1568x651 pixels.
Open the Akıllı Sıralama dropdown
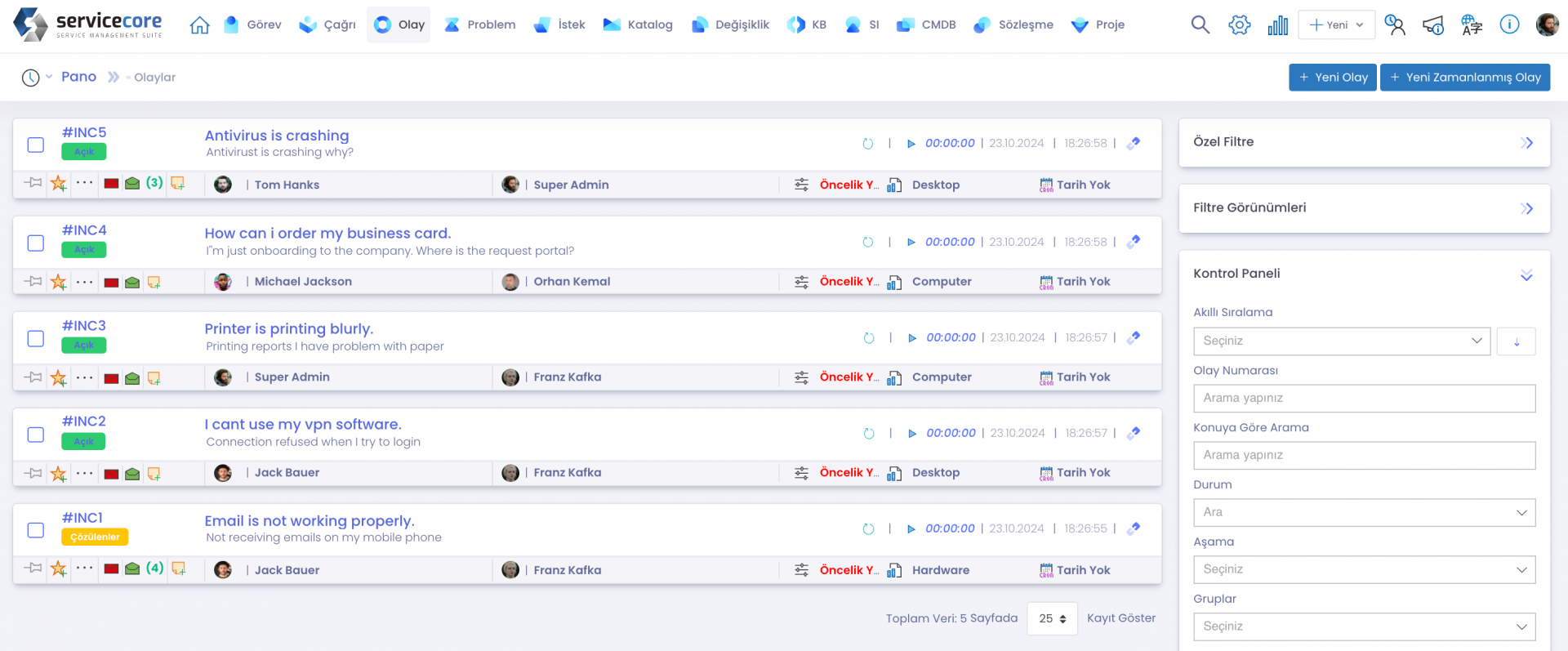pos(1341,341)
